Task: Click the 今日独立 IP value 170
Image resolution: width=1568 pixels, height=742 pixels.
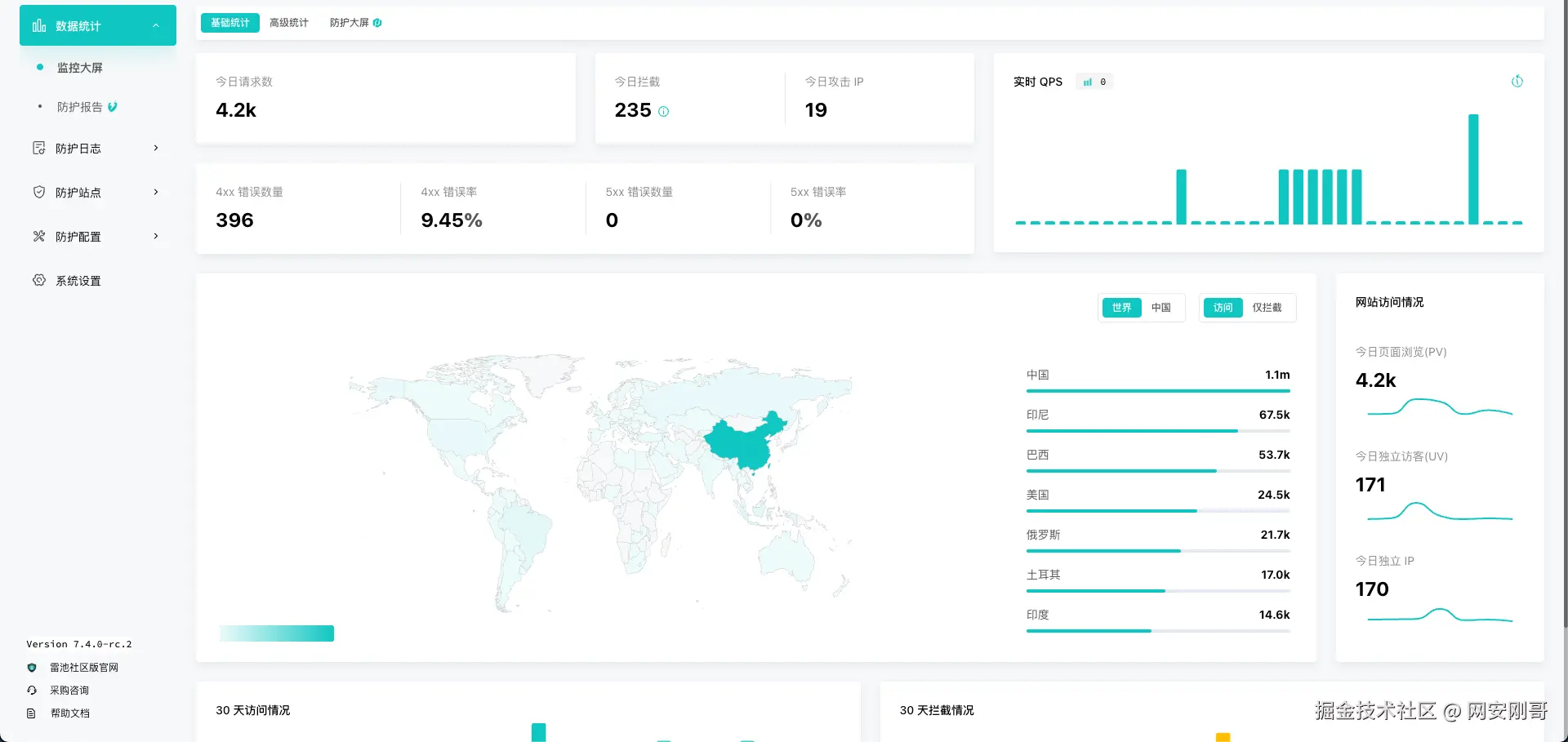Action: (1372, 589)
